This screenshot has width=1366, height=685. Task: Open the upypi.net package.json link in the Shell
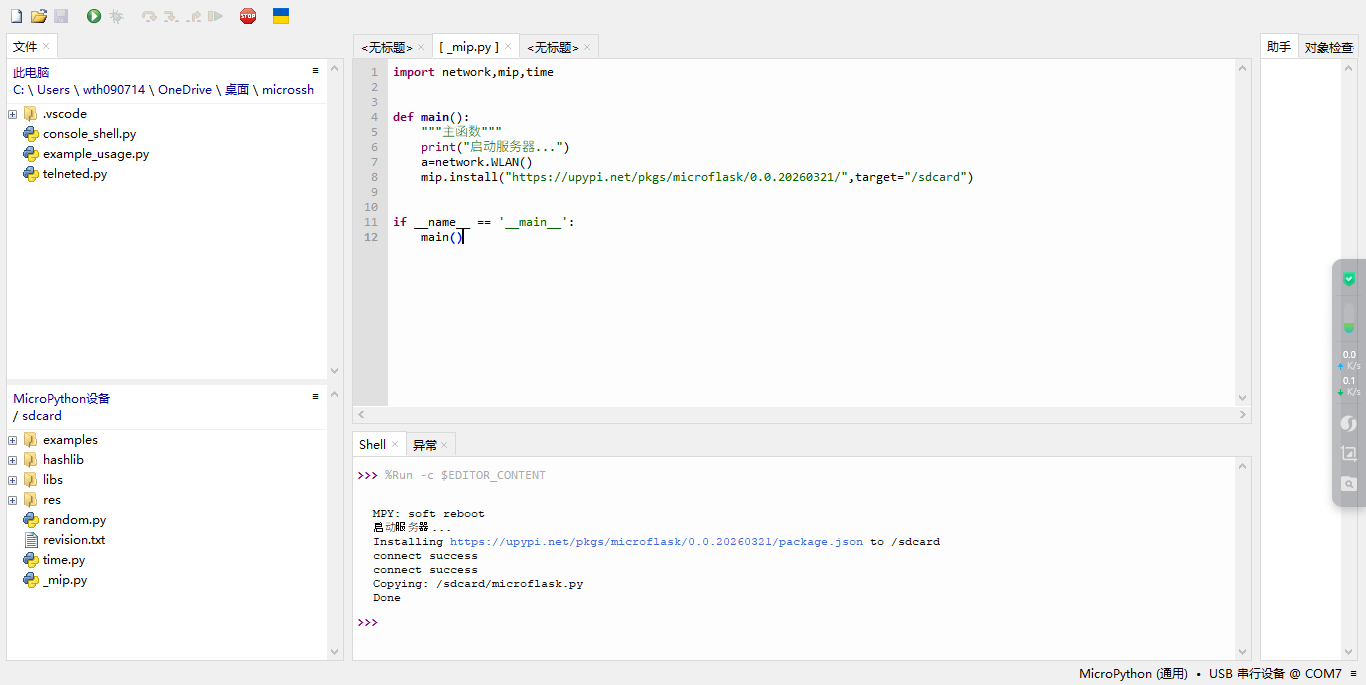coord(656,542)
